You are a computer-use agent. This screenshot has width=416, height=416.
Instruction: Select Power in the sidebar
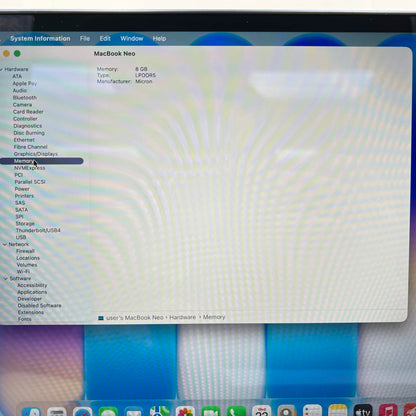[x=22, y=189]
